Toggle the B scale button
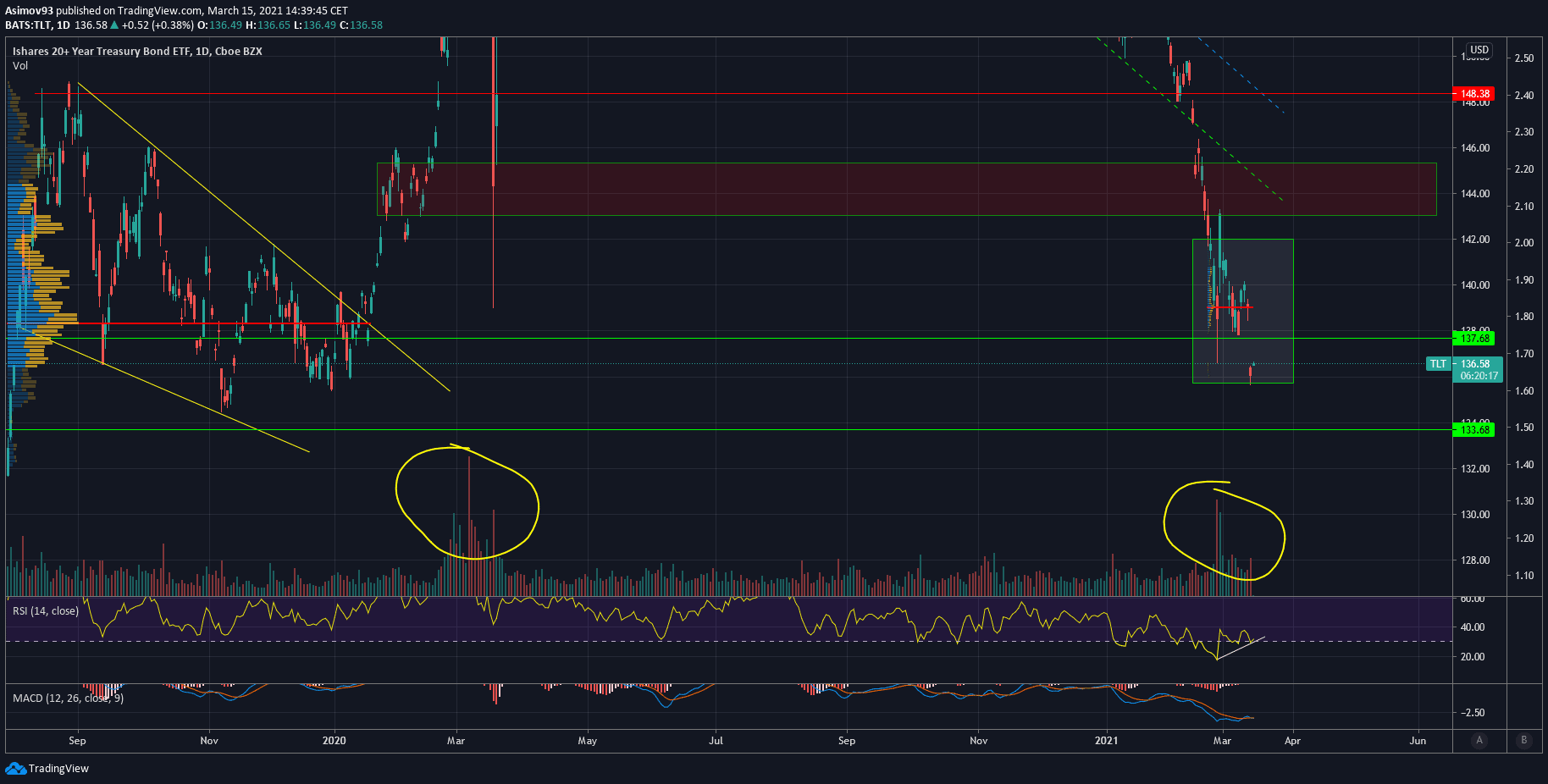 click(x=1523, y=740)
